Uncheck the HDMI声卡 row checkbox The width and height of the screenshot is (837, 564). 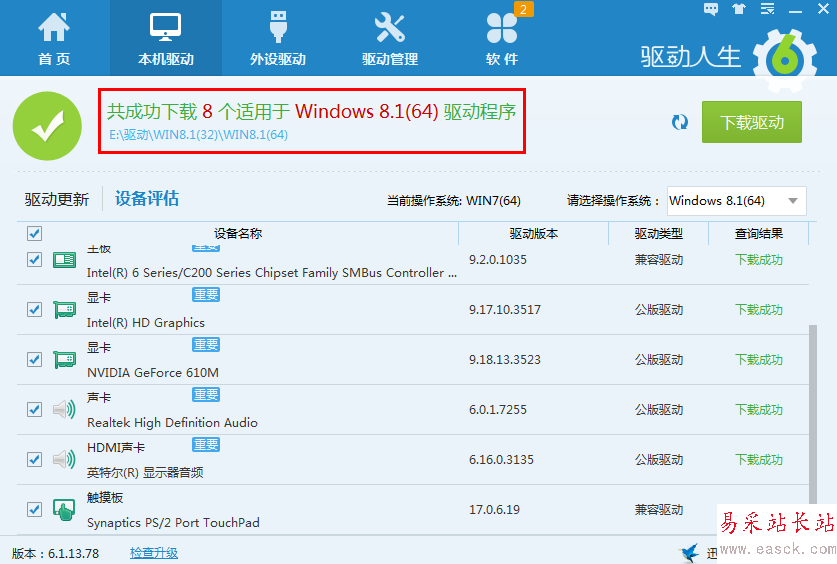pyautogui.click(x=34, y=459)
